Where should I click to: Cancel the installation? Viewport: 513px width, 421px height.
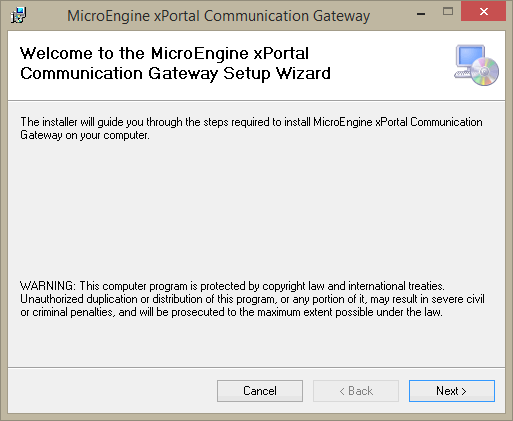[x=260, y=391]
